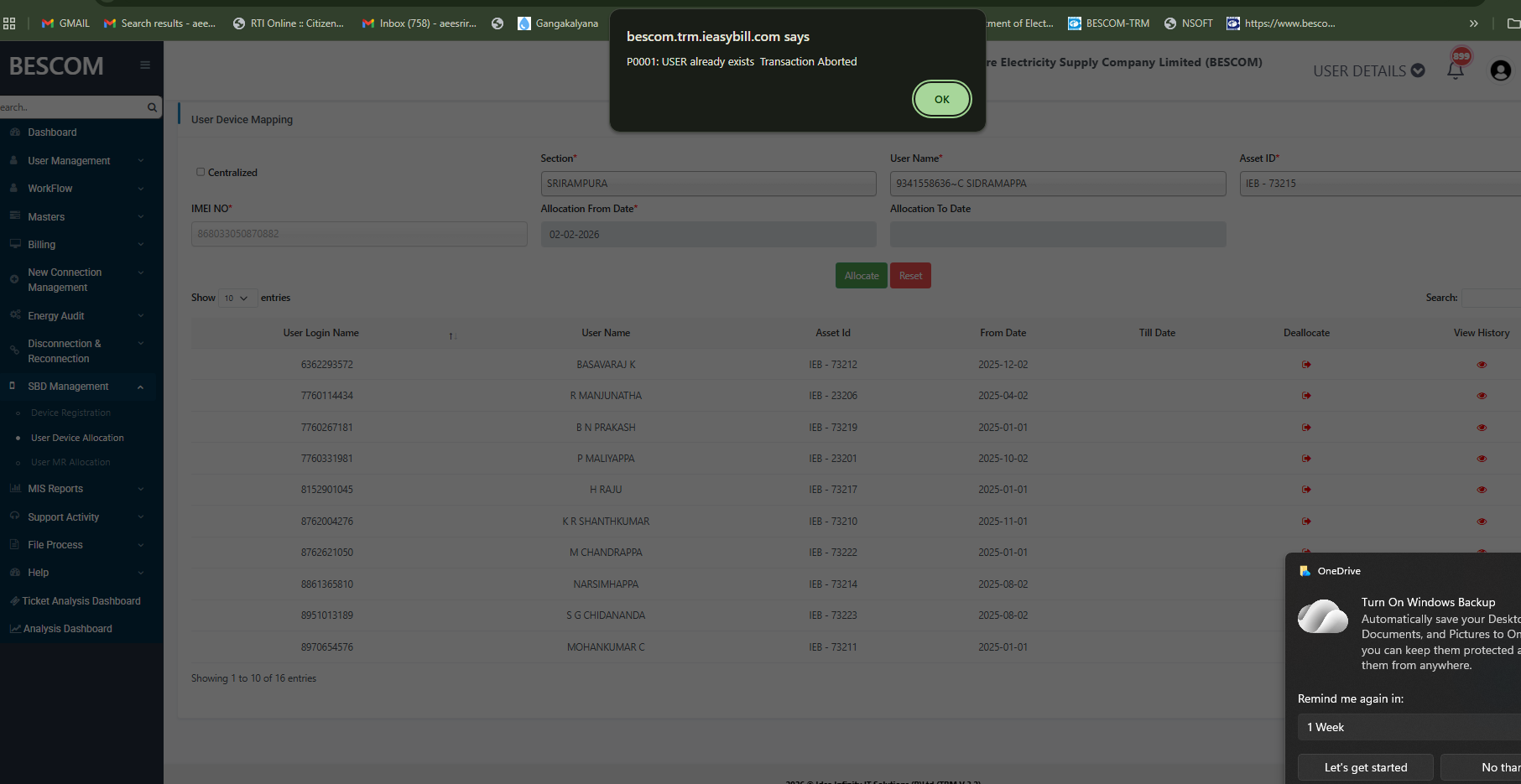1521x784 pixels.
Task: Open the Inbox (758) bookmark
Action: point(419,23)
